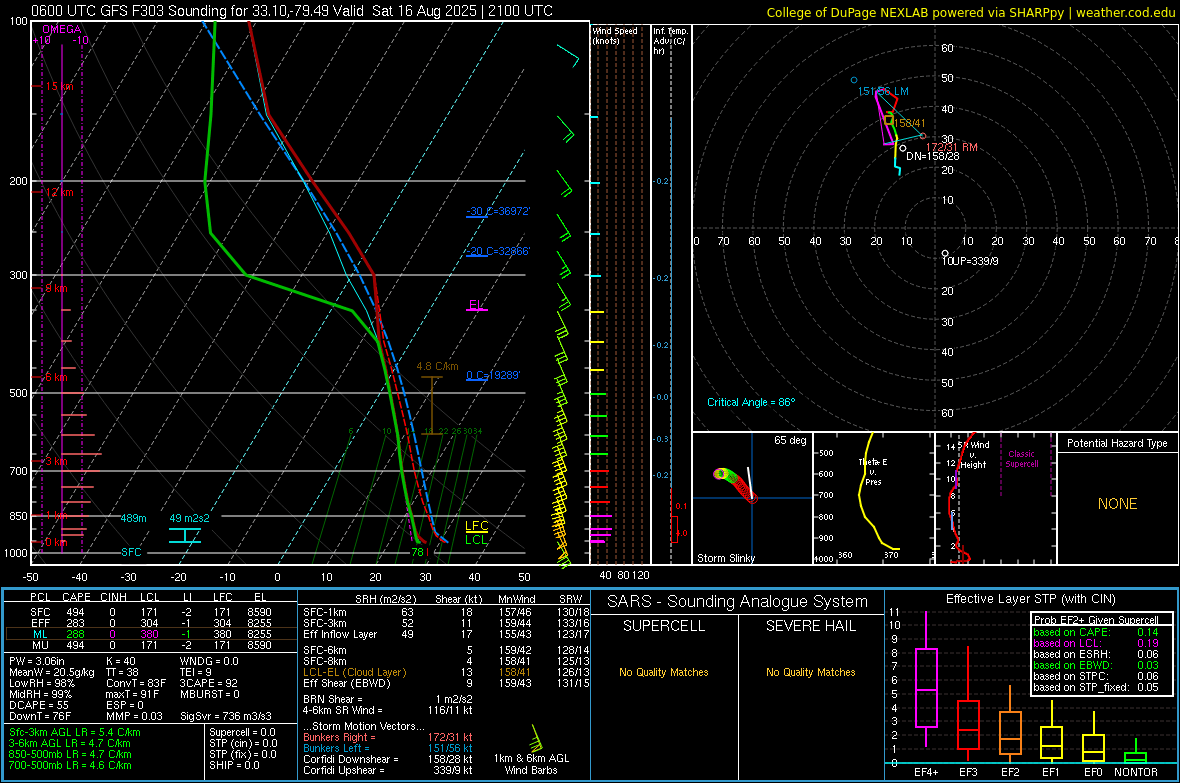
Task: Click the Potential Hazard Type header
Action: (1117, 443)
